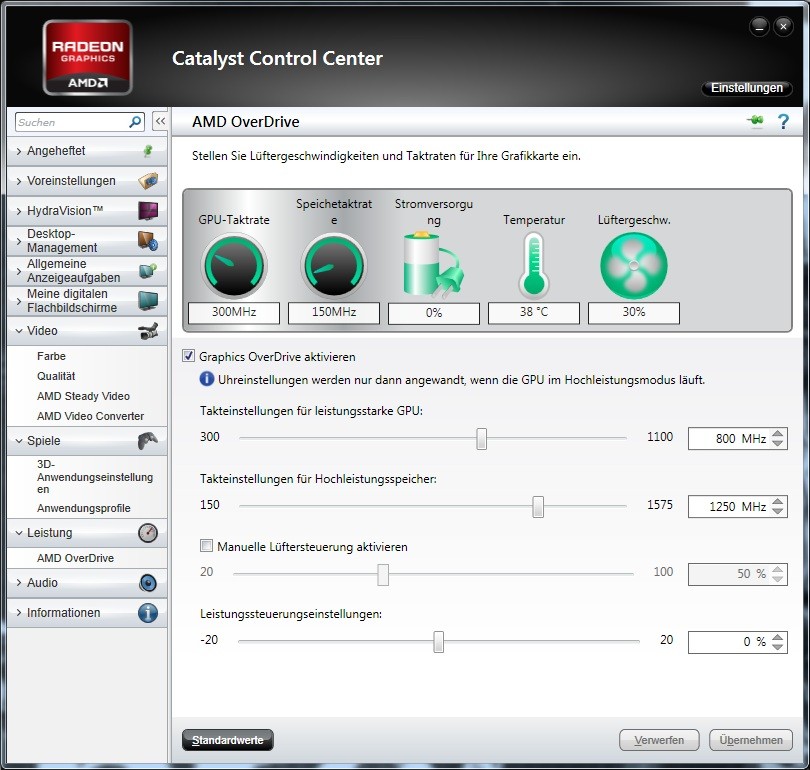This screenshot has height=770, width=810.
Task: Collapse the Video section
Action: point(19,331)
